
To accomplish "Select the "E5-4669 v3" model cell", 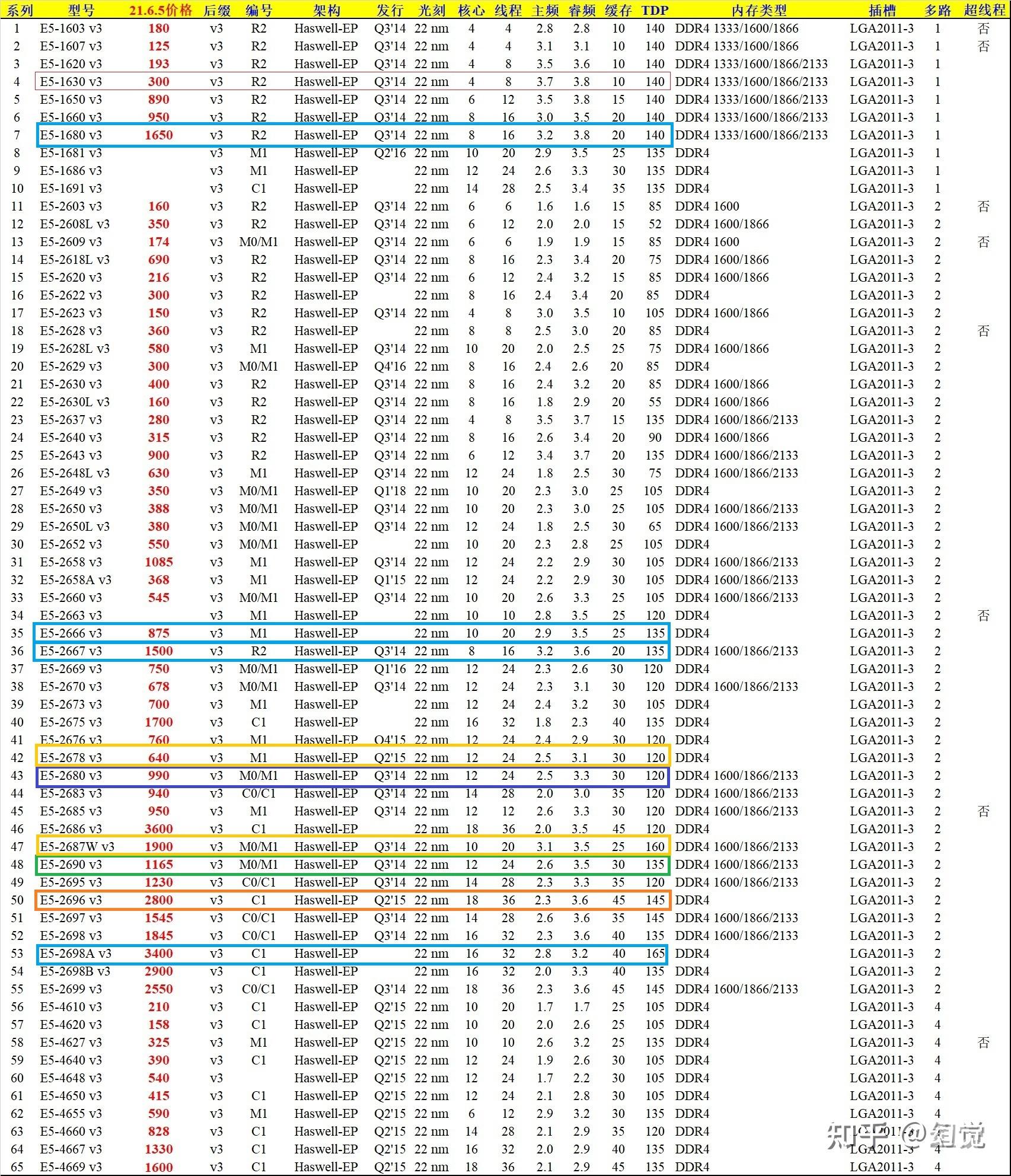I will point(71,1167).
